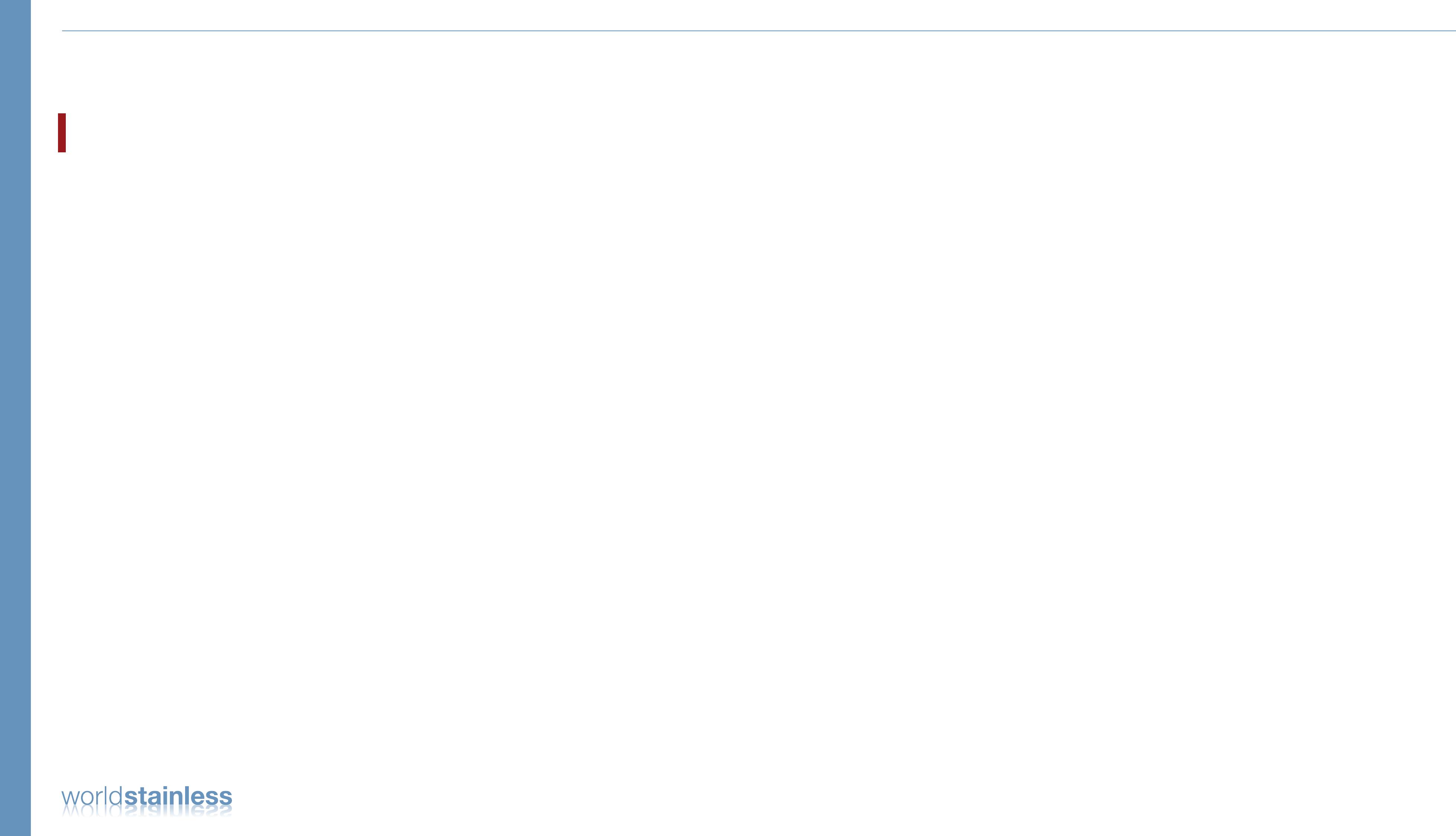Click the middle of the blue sidebar
1456x836 pixels.
pos(16,418)
